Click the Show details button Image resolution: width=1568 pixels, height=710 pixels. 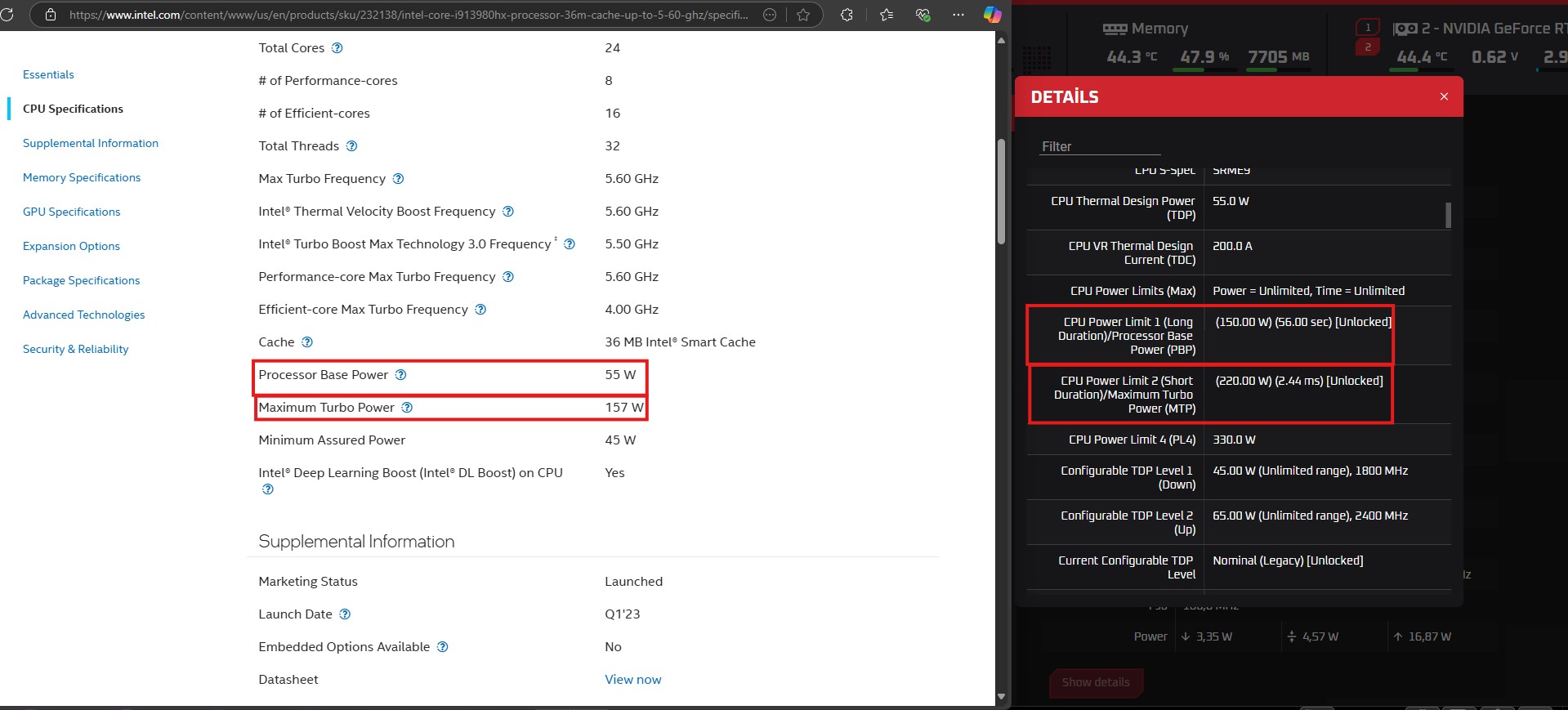pyautogui.click(x=1096, y=682)
